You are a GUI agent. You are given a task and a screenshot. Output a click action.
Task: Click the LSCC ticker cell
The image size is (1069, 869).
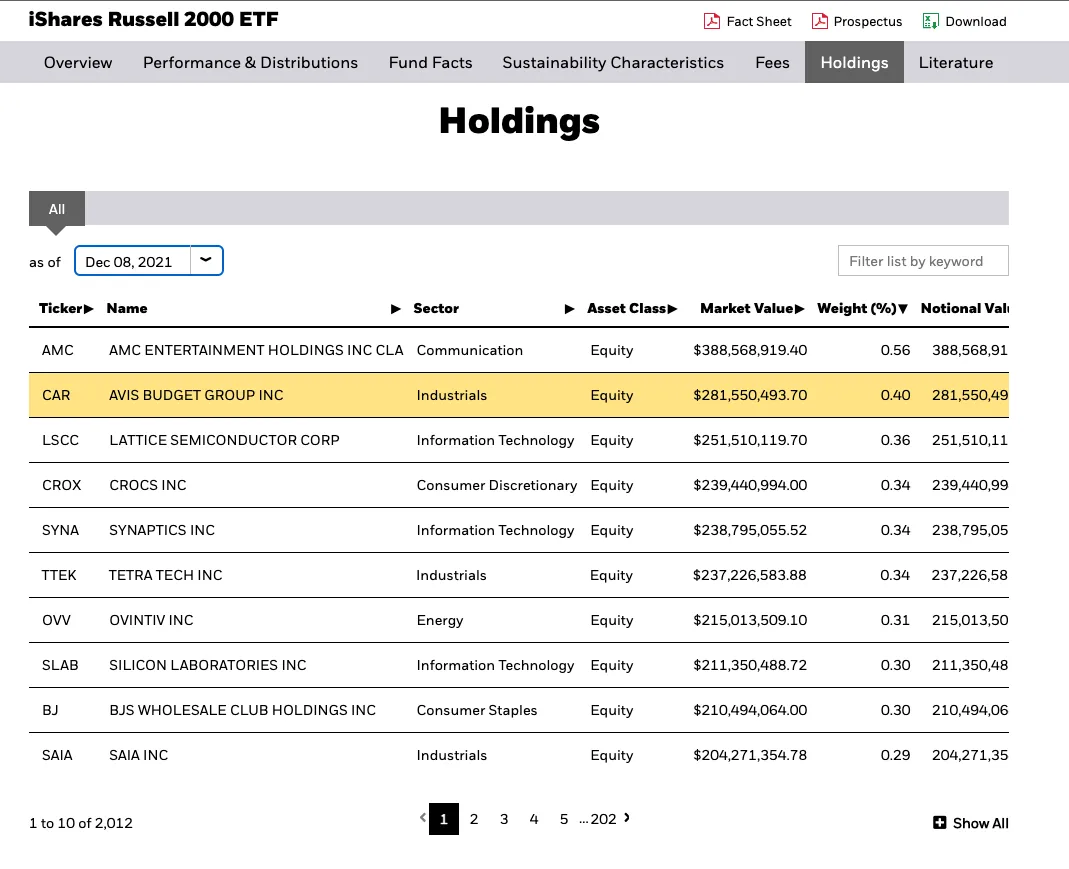click(60, 440)
